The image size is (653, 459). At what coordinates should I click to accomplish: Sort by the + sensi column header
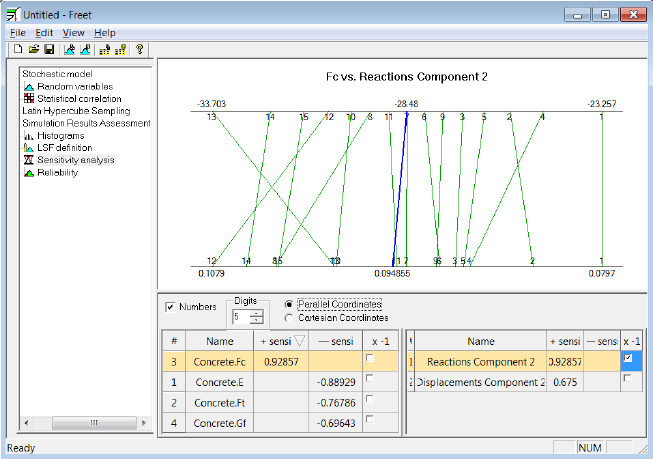pyautogui.click(x=281, y=342)
